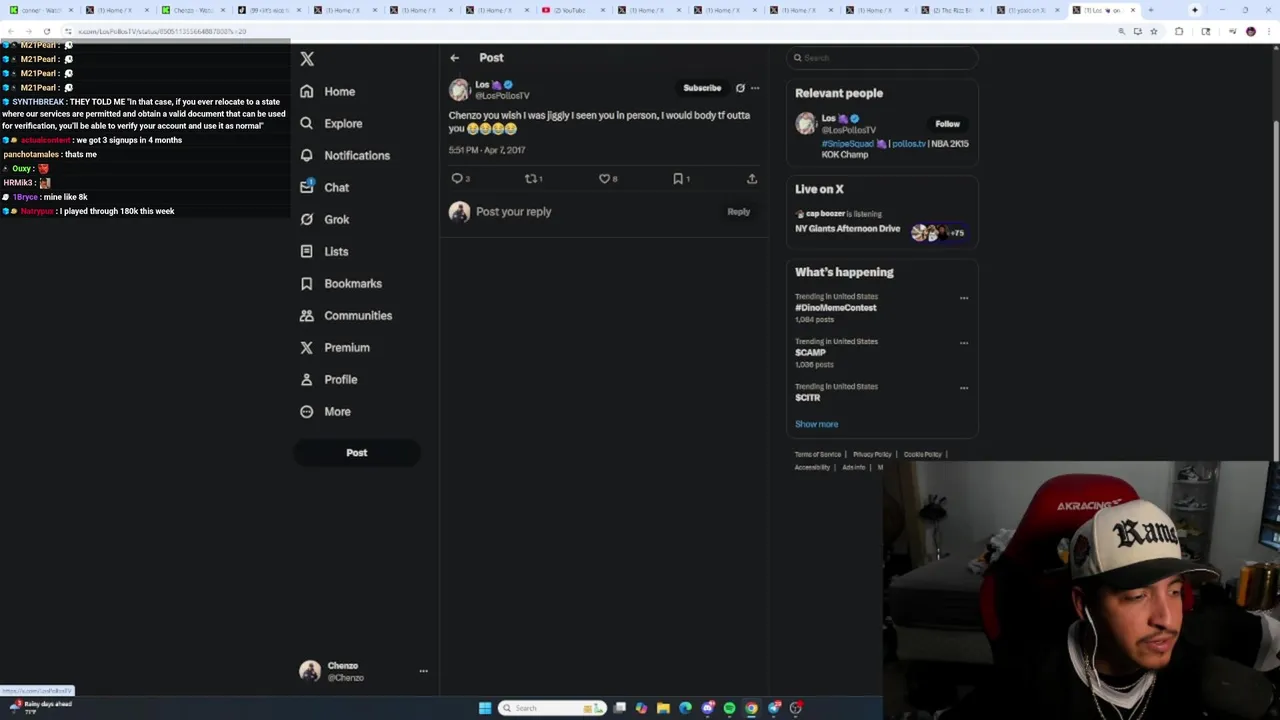Screen dimensions: 1280x720
Task: Open the Windows Start menu
Action: click(x=485, y=708)
